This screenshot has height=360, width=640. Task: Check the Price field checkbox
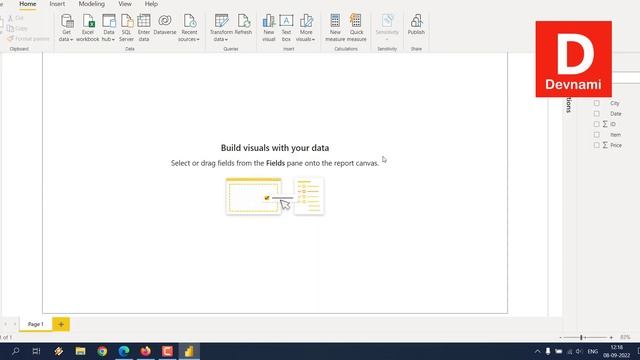[597, 145]
